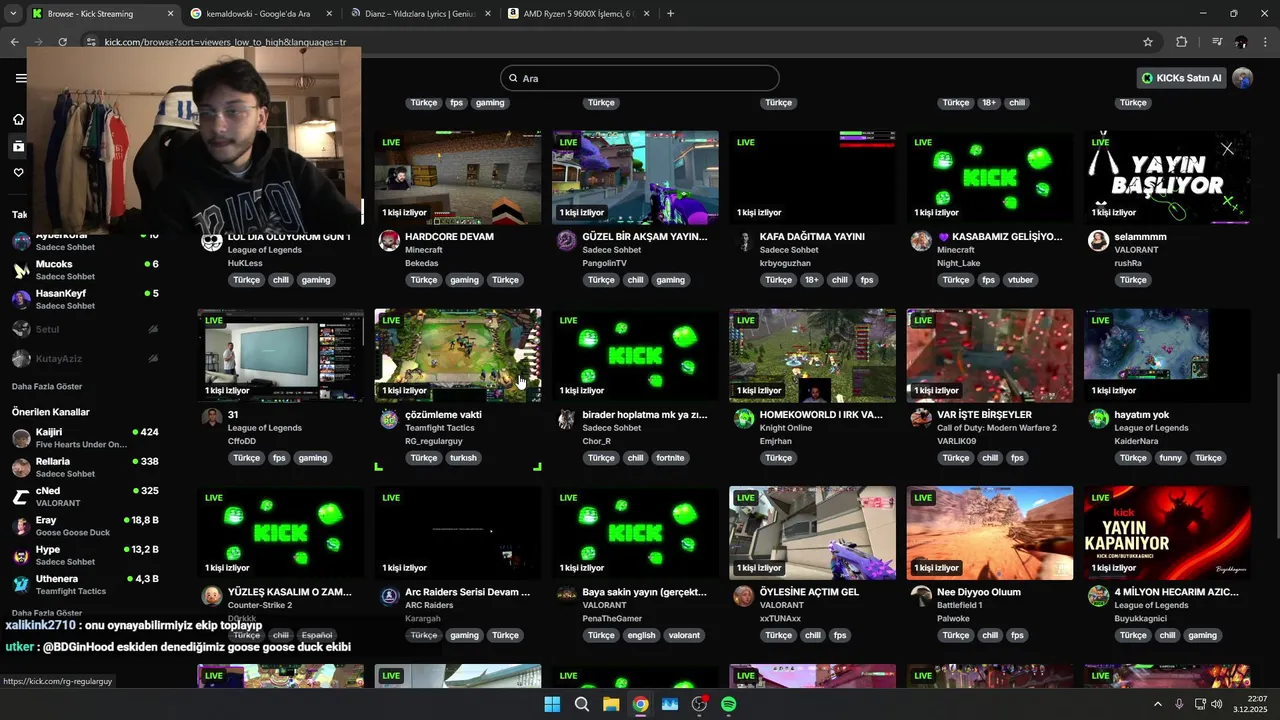Screen dimensions: 1280x720
Task: Click english tag under Baya sakin yayın
Action: coord(641,635)
